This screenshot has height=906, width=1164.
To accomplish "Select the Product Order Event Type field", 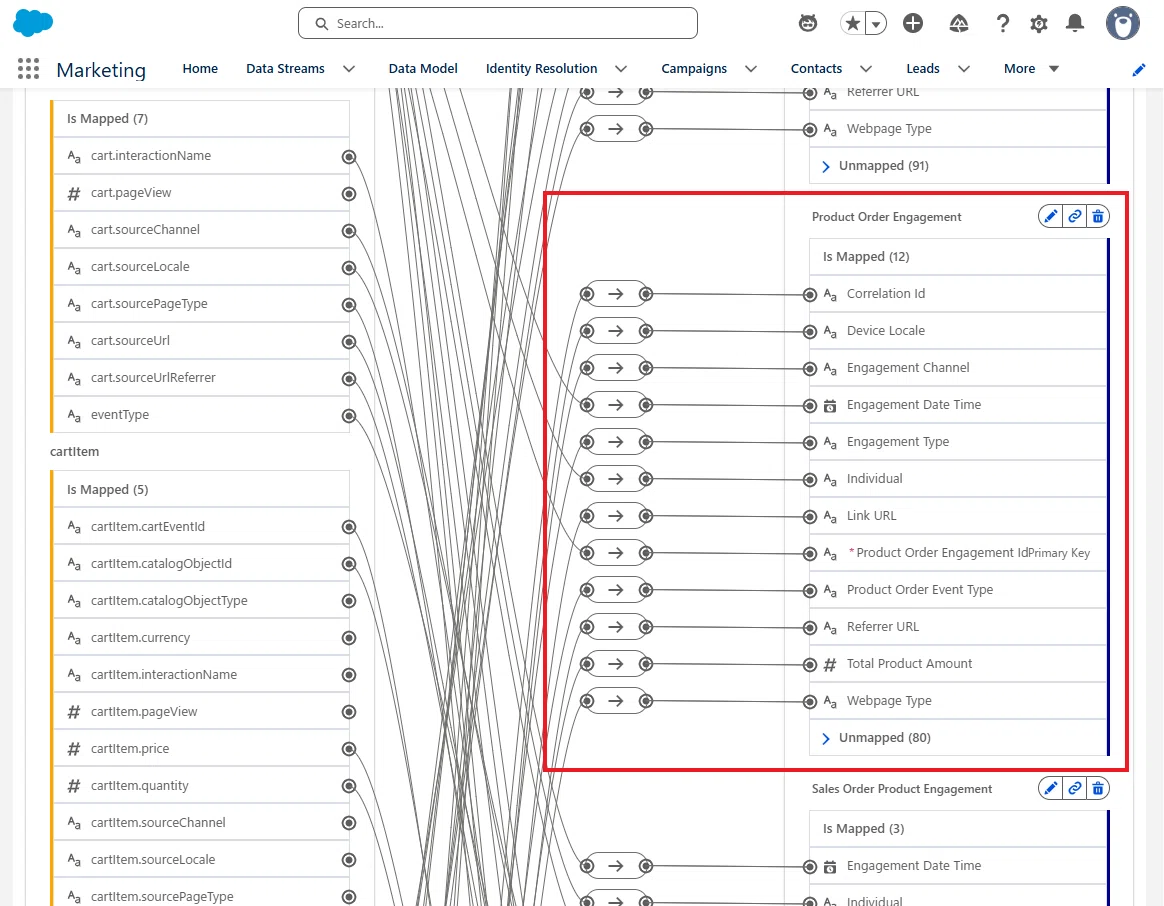I will point(958,590).
